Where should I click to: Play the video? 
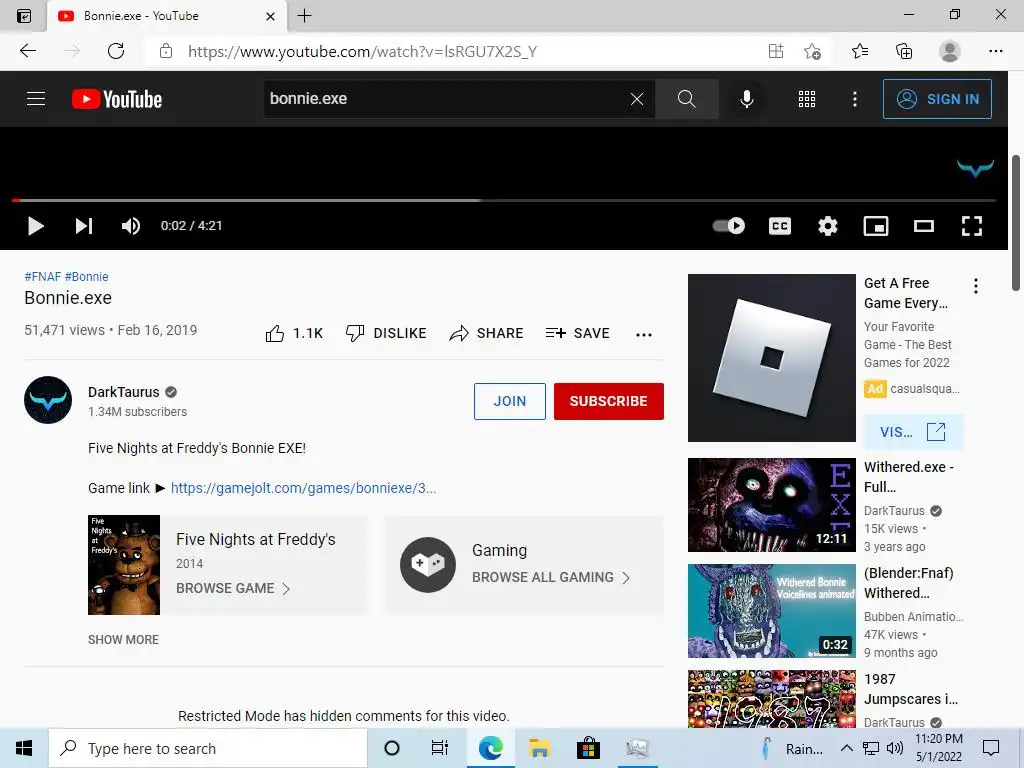(x=36, y=226)
